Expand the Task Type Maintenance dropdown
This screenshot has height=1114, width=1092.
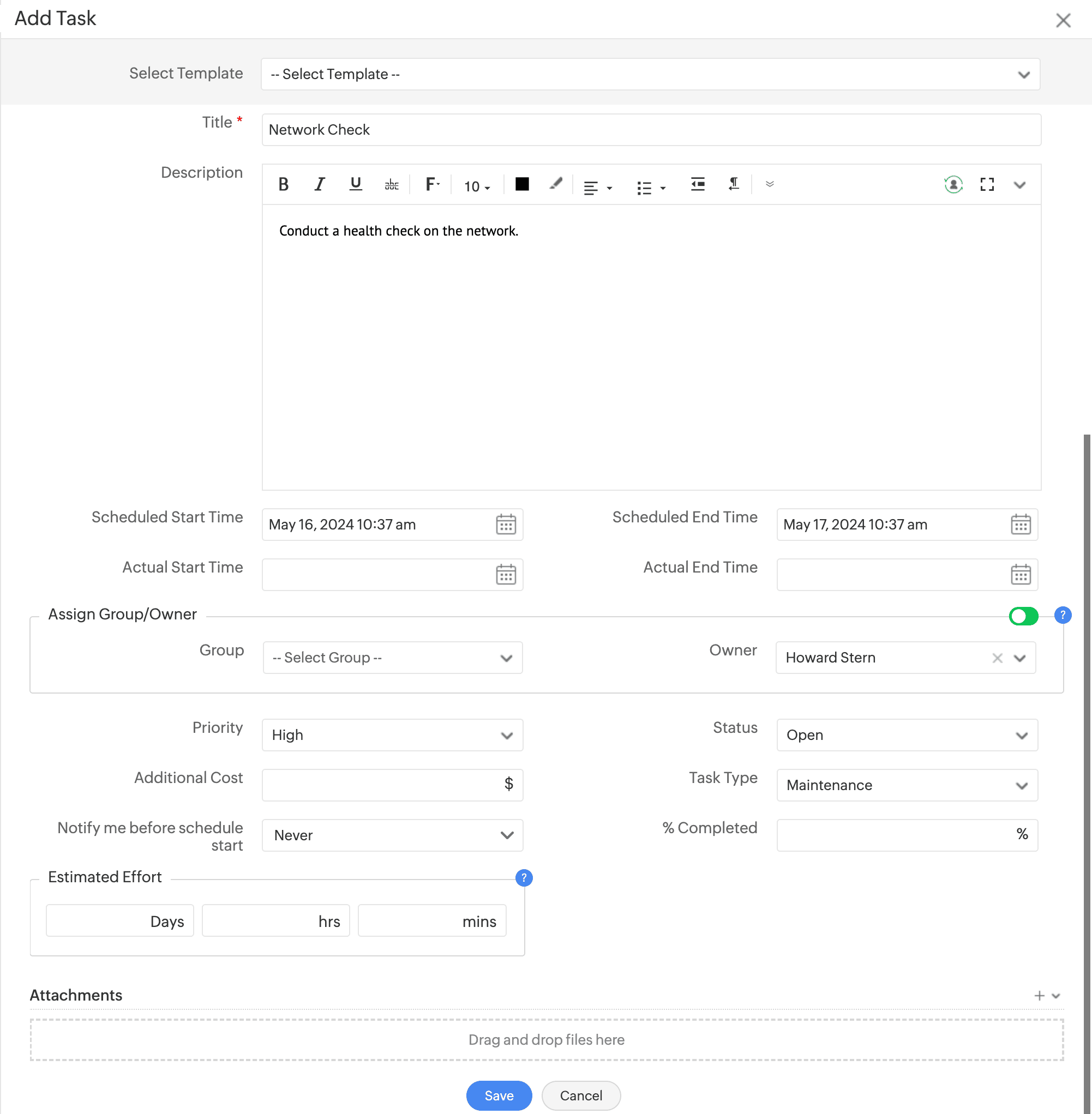[x=907, y=785]
